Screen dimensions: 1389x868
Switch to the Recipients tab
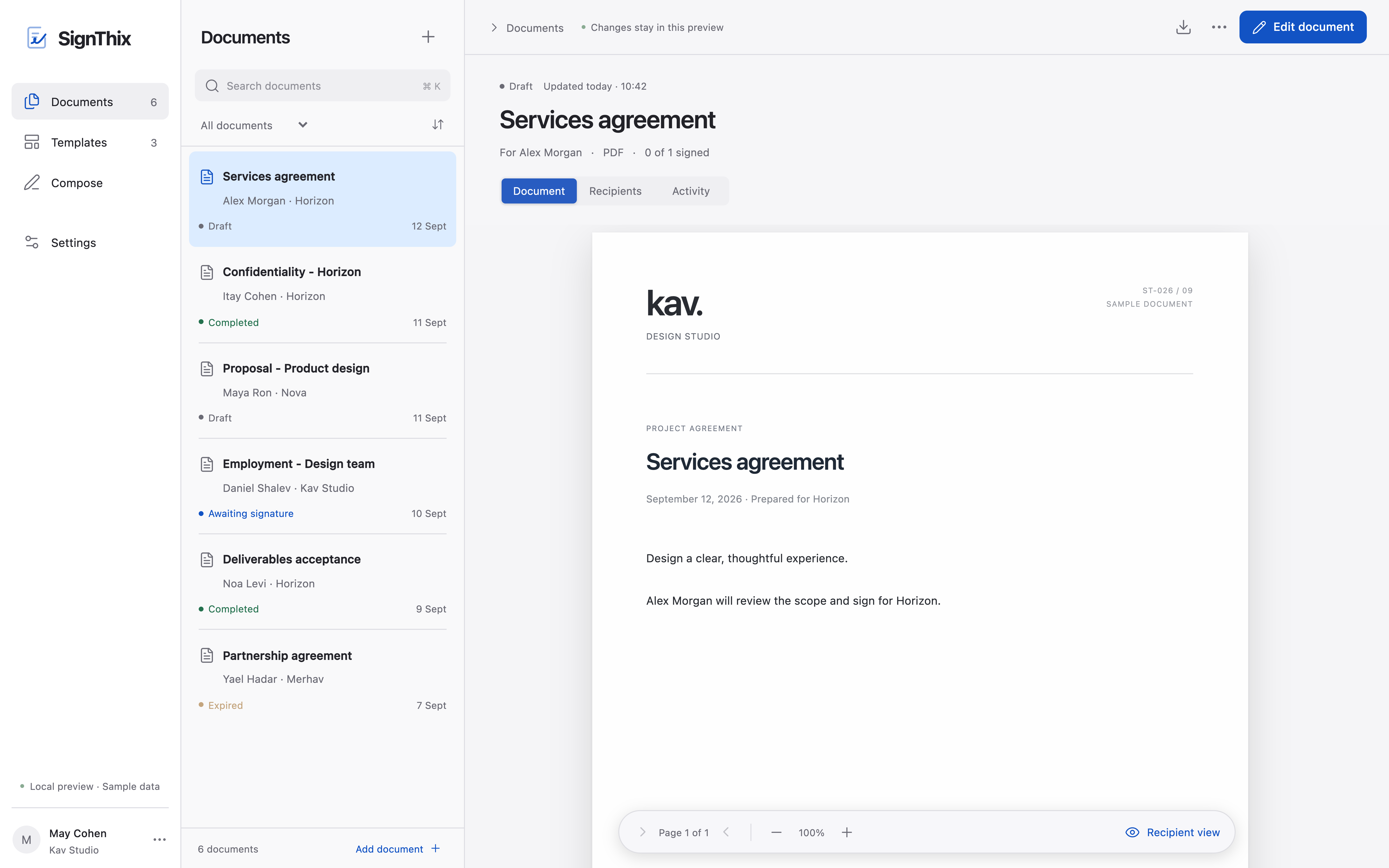click(x=615, y=191)
